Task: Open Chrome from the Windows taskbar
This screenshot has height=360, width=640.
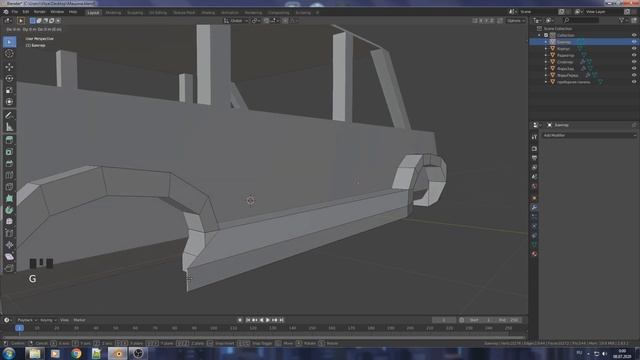Action: pos(76,353)
